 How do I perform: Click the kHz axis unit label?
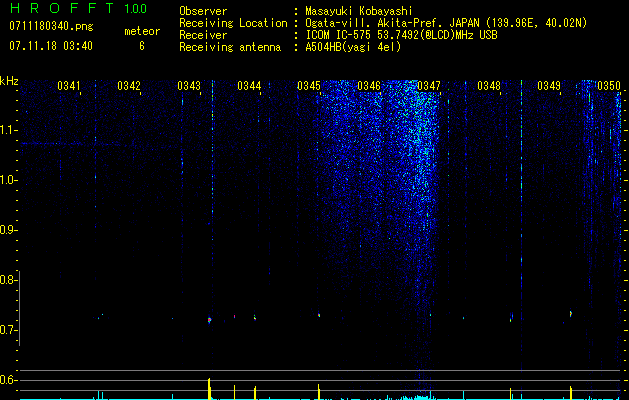tap(9, 81)
